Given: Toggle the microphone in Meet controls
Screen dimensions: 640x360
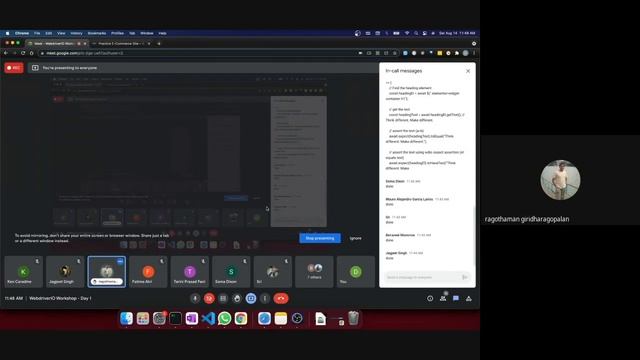Looking at the screenshot, I should [x=195, y=298].
